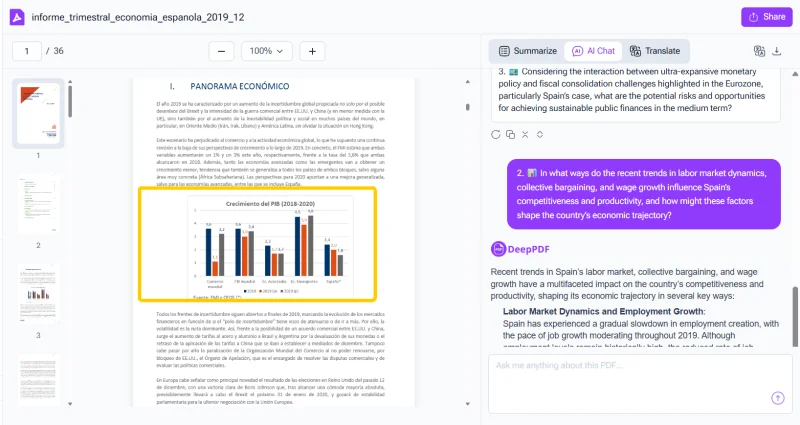Viewport: 800px width, 425px height.
Task: Click the send message arrow icon
Action: 777,397
